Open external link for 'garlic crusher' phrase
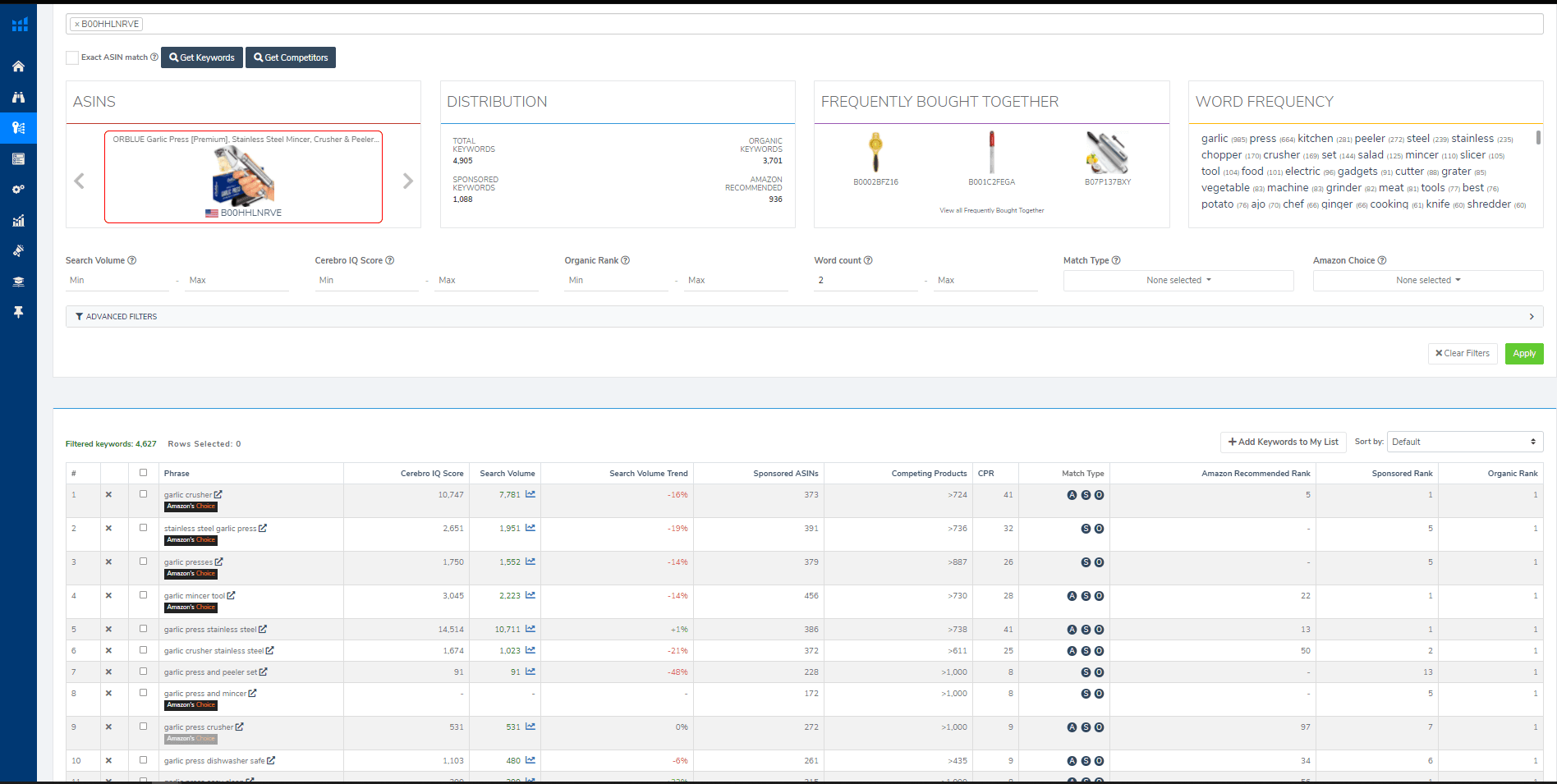 218,495
